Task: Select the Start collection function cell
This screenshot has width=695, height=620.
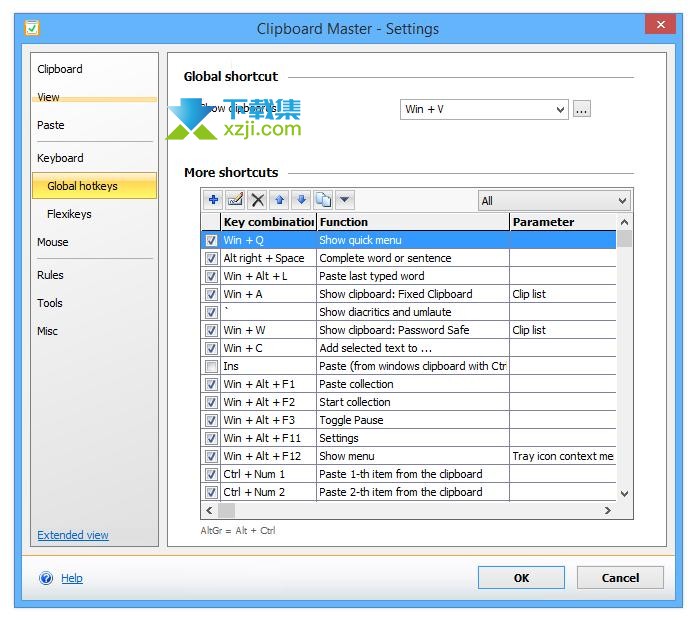Action: (x=413, y=402)
